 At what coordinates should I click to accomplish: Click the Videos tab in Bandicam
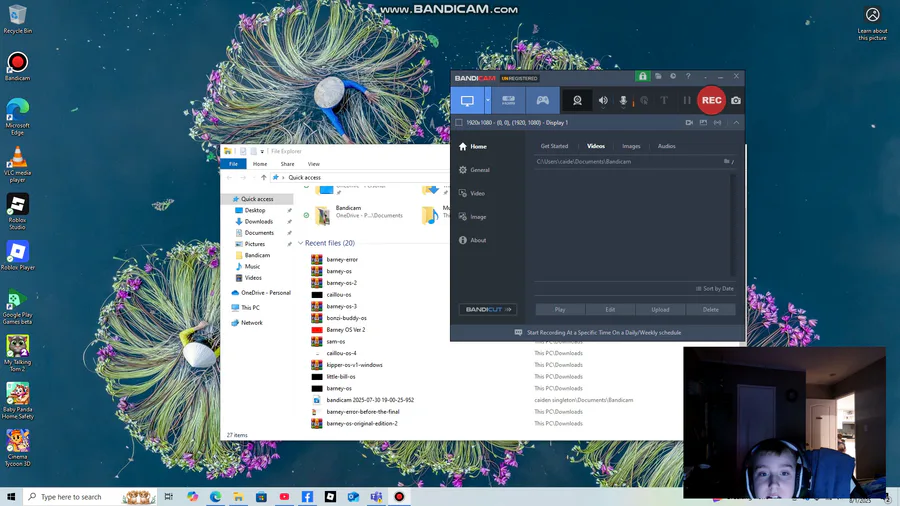(x=596, y=146)
